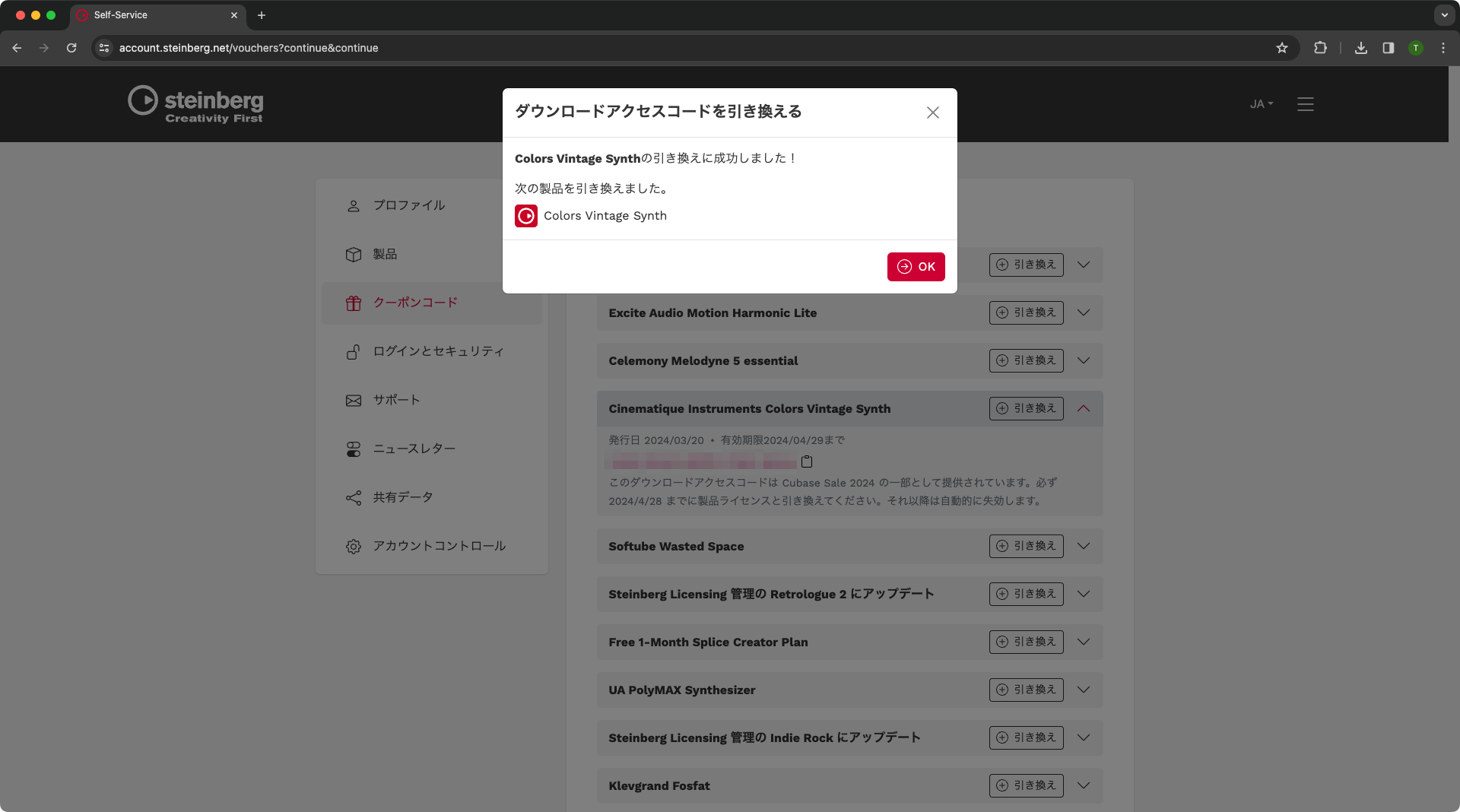Screen dimensions: 1460x812
Task: Toggle the browser side panel icon
Action: click(x=1389, y=48)
